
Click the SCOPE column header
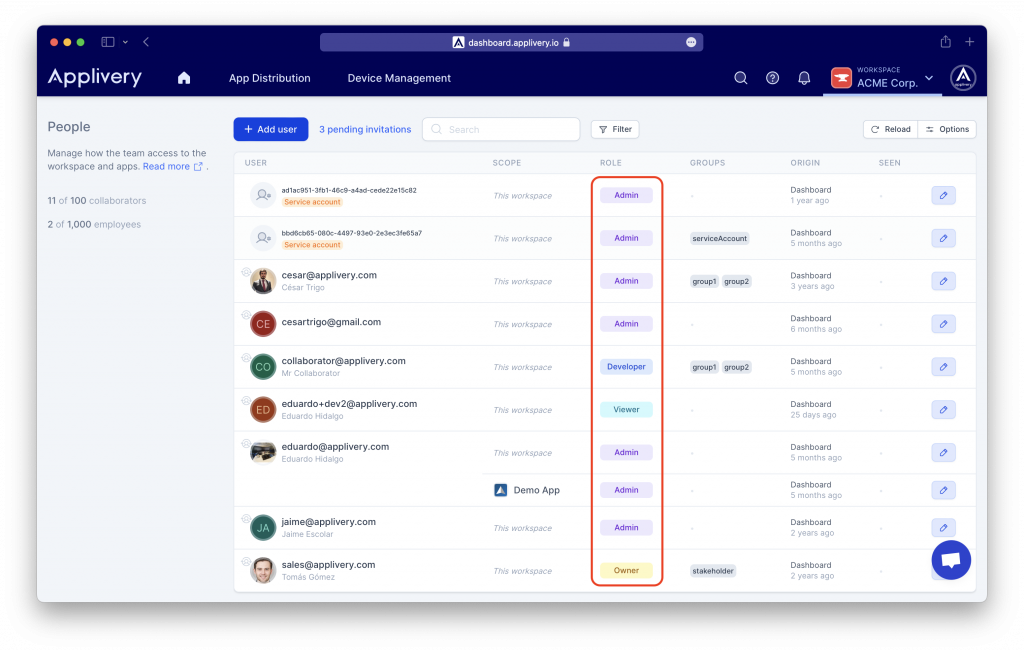pos(507,163)
